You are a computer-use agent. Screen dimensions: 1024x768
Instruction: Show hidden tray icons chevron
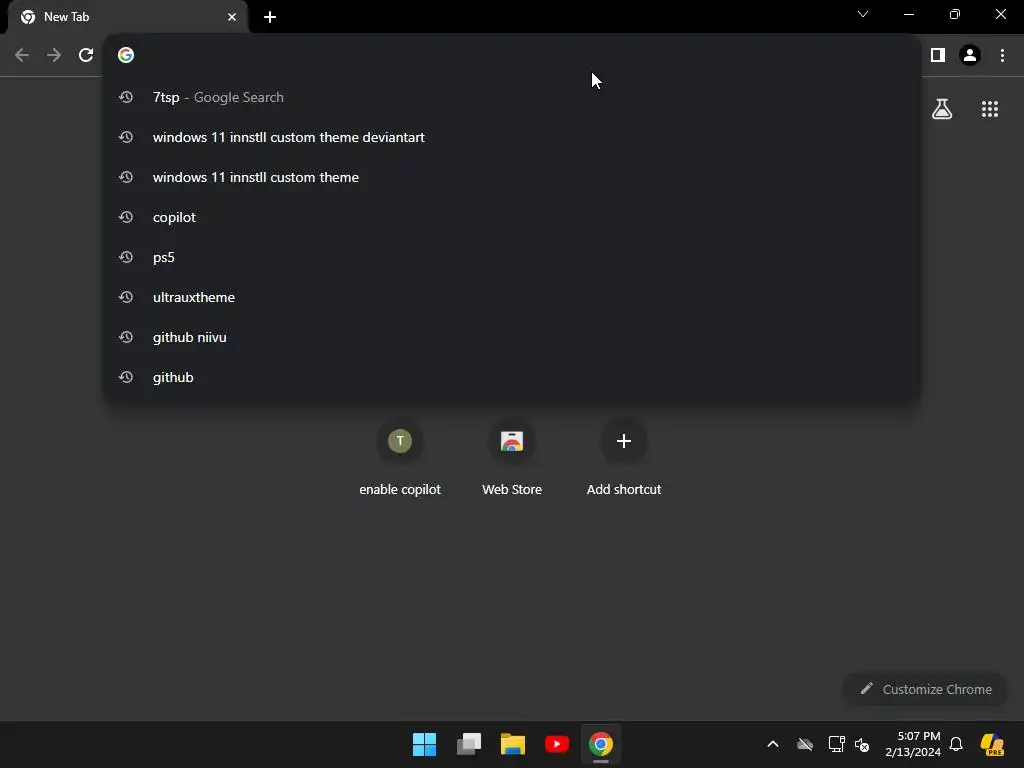click(773, 744)
